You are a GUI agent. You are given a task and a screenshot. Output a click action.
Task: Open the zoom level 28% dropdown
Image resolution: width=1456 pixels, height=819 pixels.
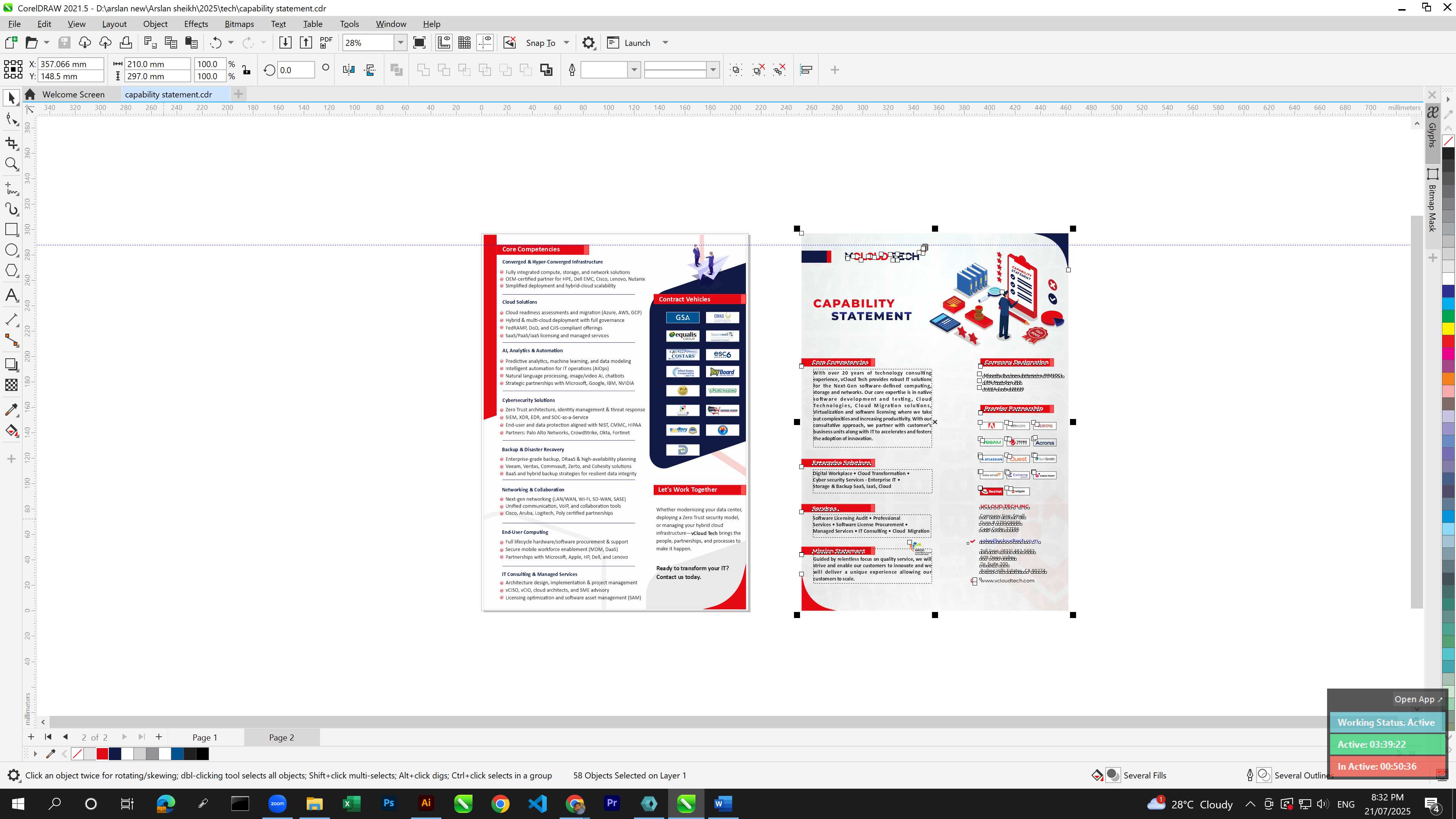point(401,42)
